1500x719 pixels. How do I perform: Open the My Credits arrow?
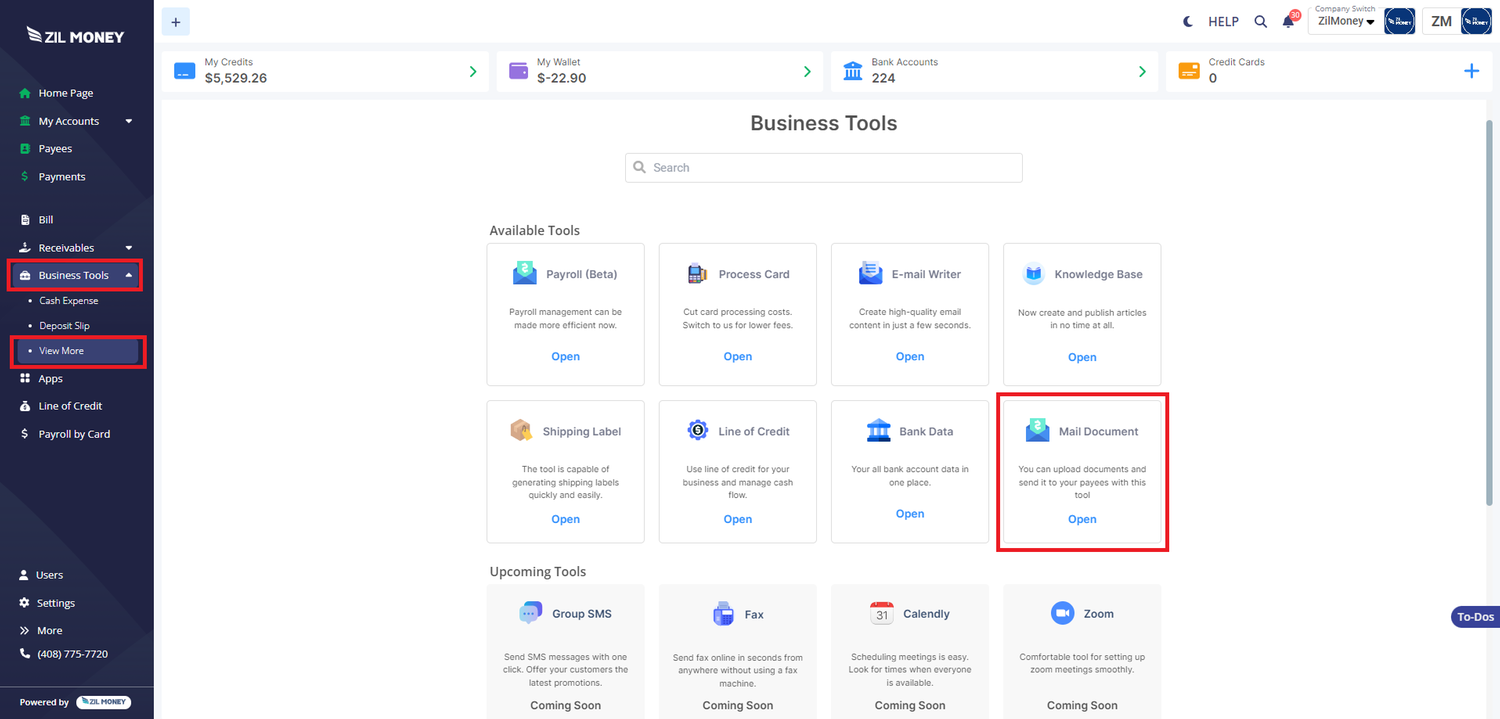click(473, 72)
